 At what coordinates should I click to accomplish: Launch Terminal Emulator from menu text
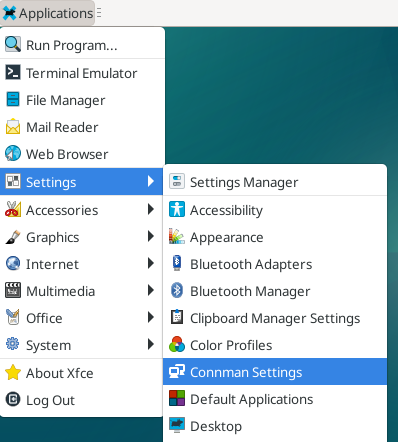[x=82, y=73]
